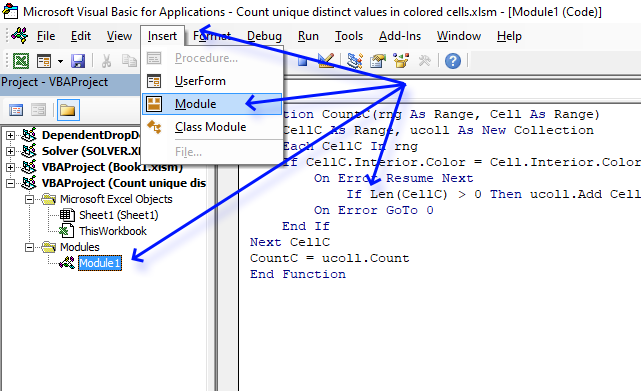Click the ThisWorkbook icon
Viewport: 641px width, 391px height.
tap(66, 231)
